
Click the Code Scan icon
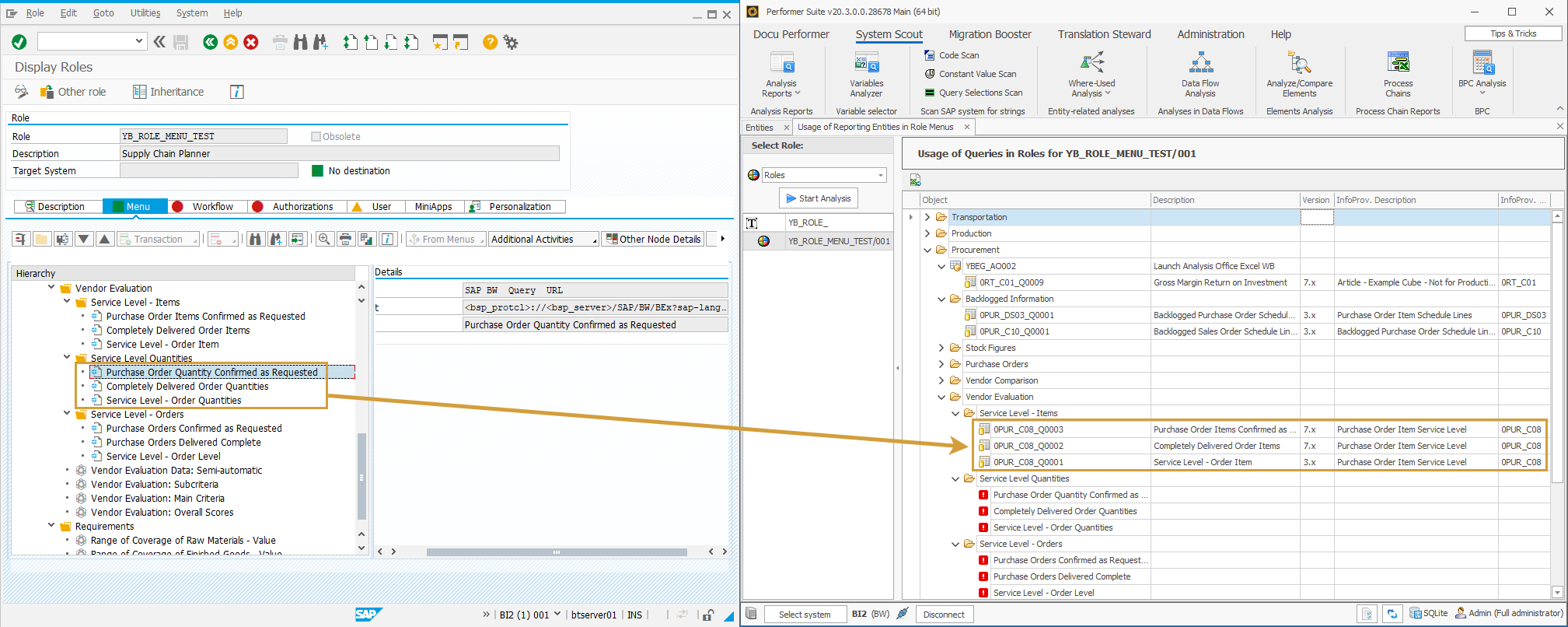[x=929, y=55]
